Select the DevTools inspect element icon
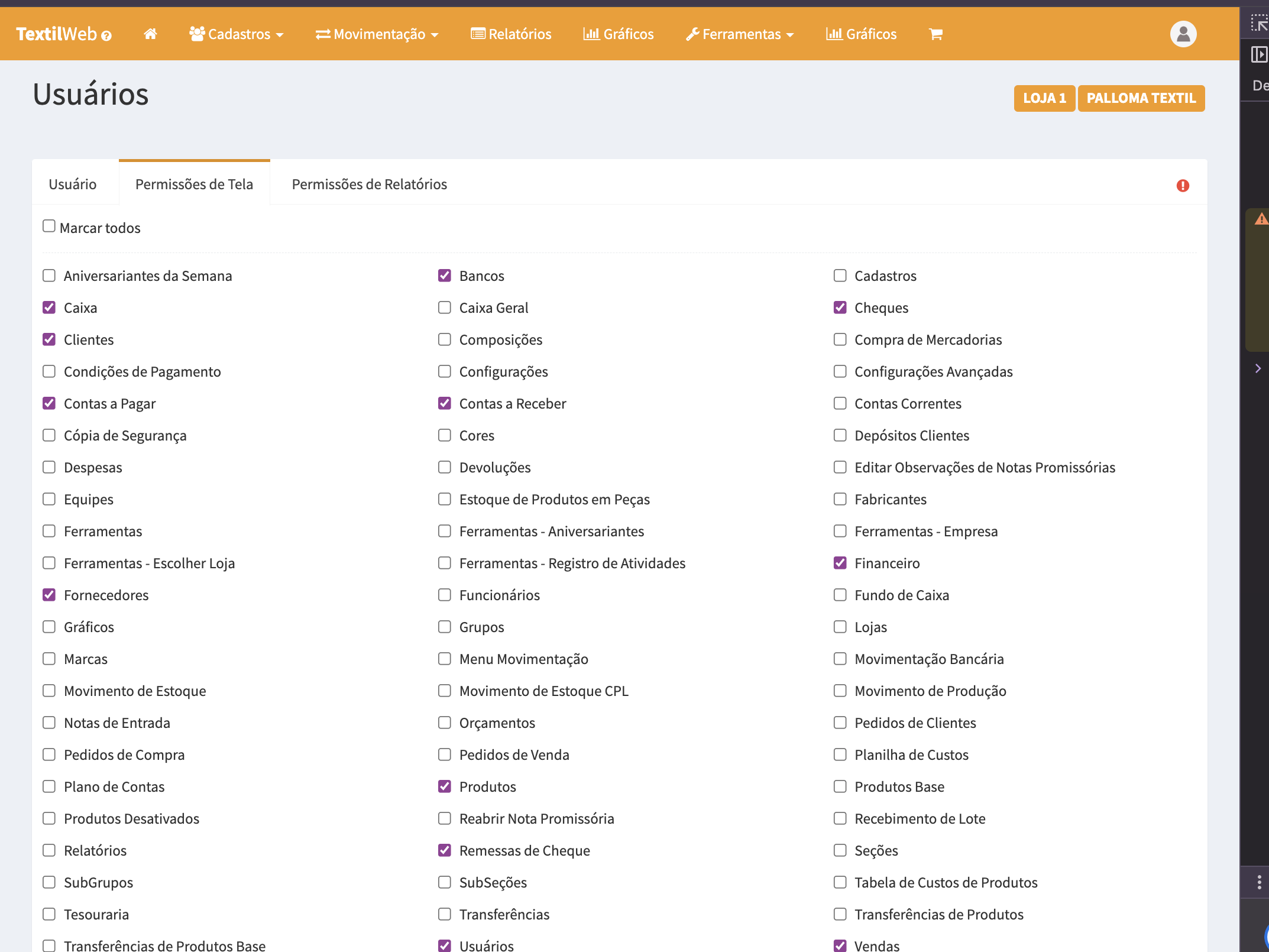The width and height of the screenshot is (1269, 952). [1259, 24]
